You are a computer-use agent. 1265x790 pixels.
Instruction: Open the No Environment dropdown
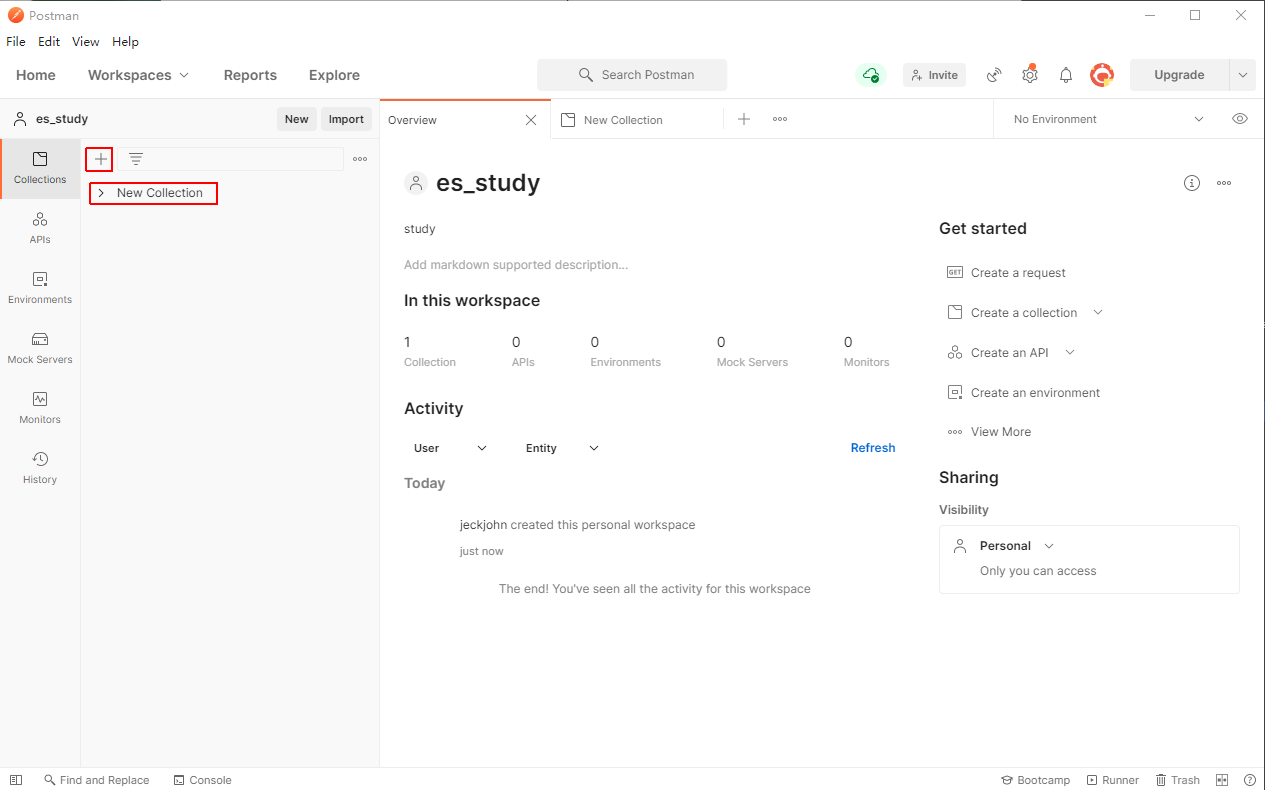point(1108,119)
